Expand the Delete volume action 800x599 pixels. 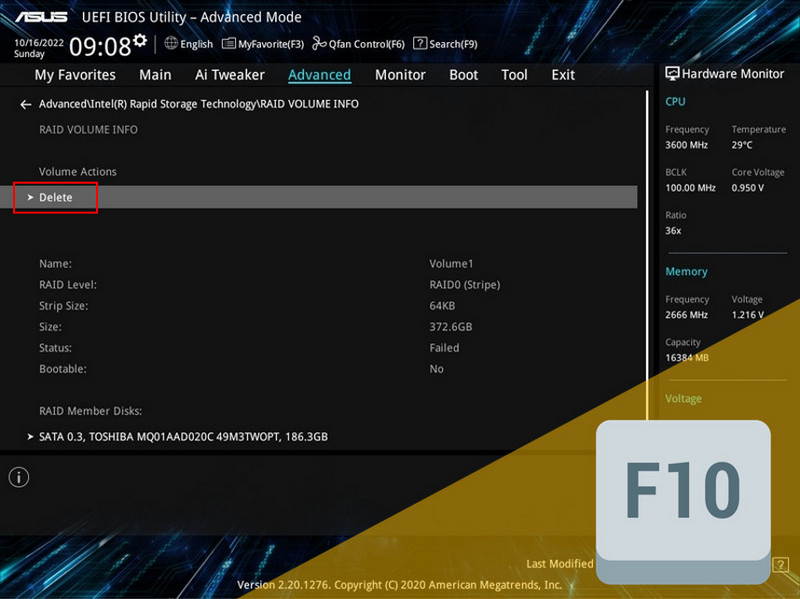(x=318, y=197)
